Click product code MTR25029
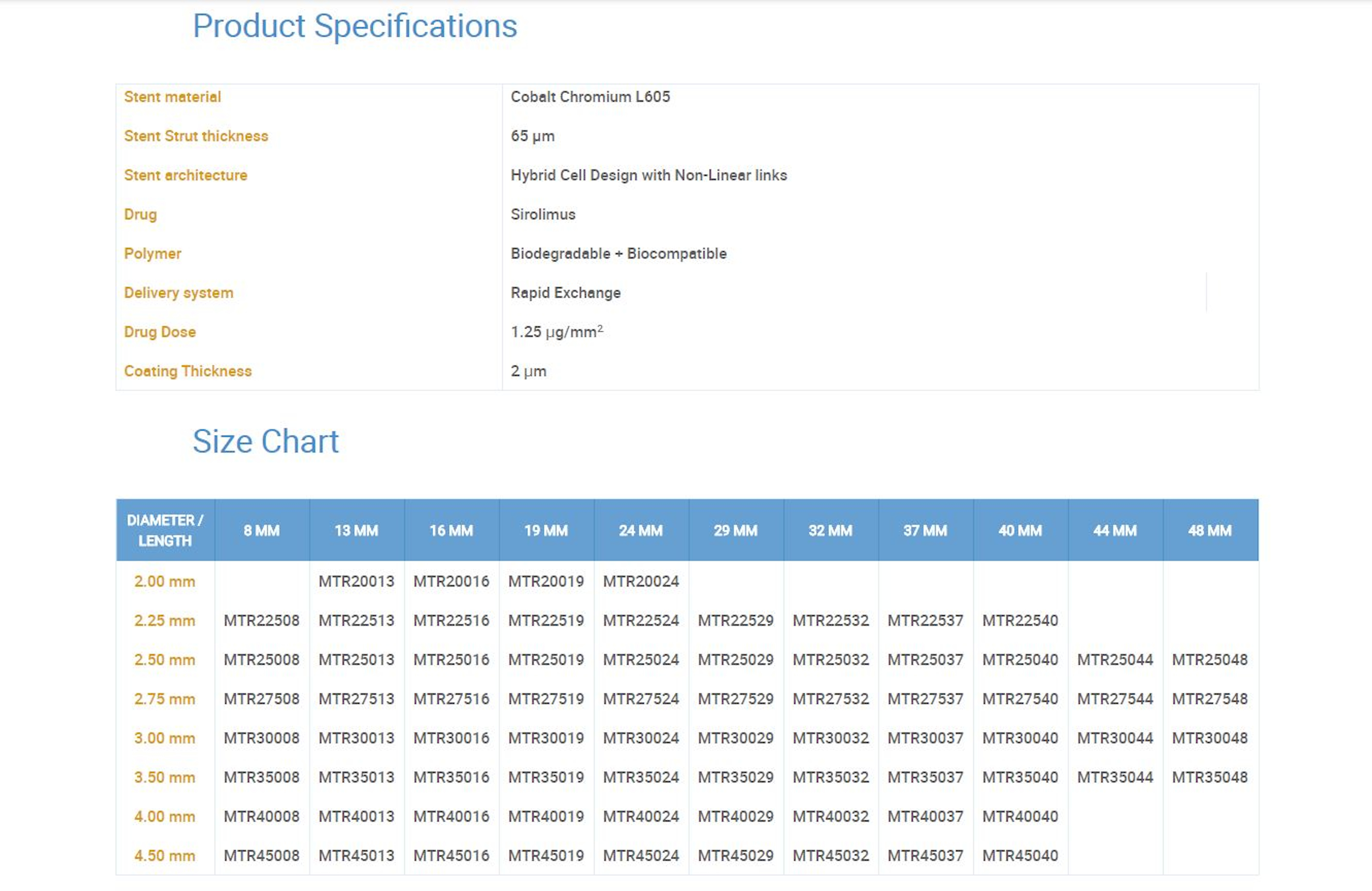Screen dimensions: 1372x891 (736, 660)
